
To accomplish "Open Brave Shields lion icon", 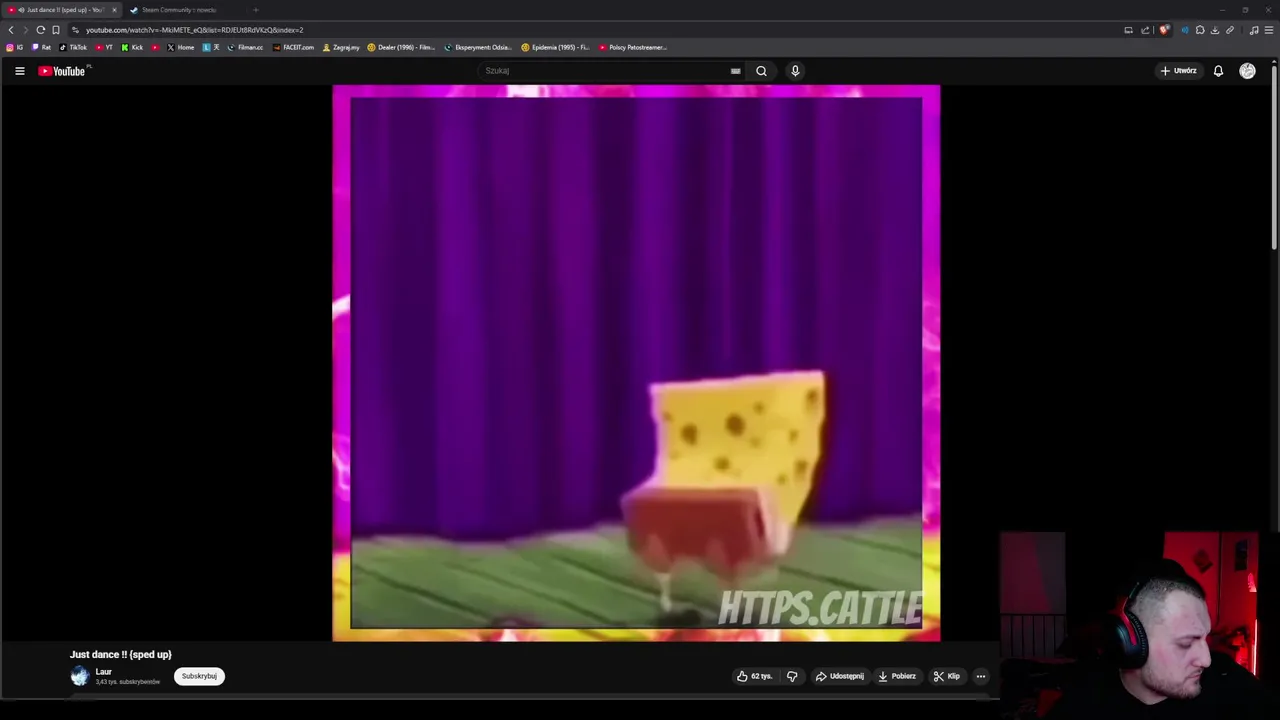I will pyautogui.click(x=1164, y=30).
